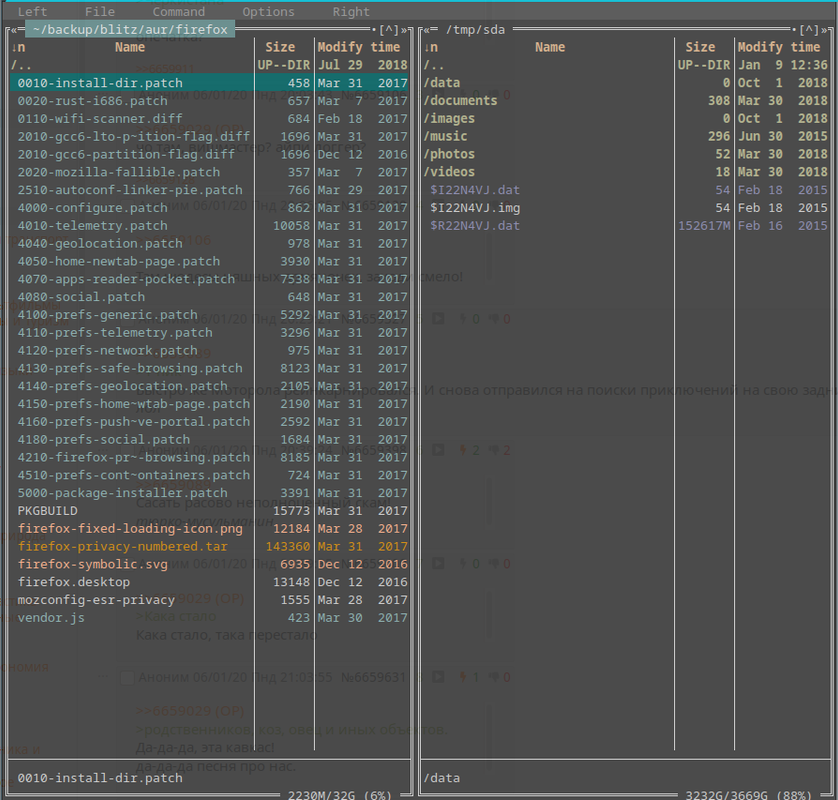Go to previous directory in right panel history
The width and height of the screenshot is (838, 800).
tap(428, 29)
